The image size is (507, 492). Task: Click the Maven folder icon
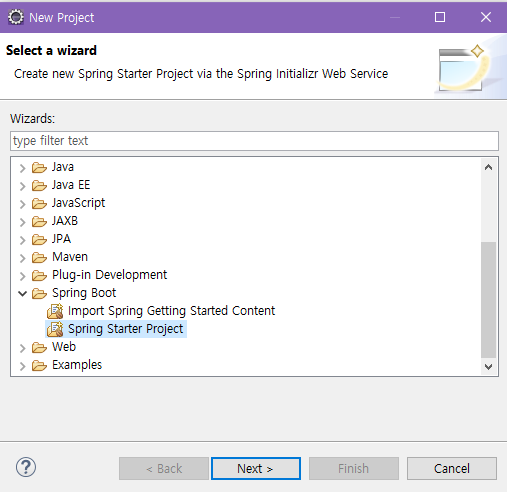[x=39, y=257]
